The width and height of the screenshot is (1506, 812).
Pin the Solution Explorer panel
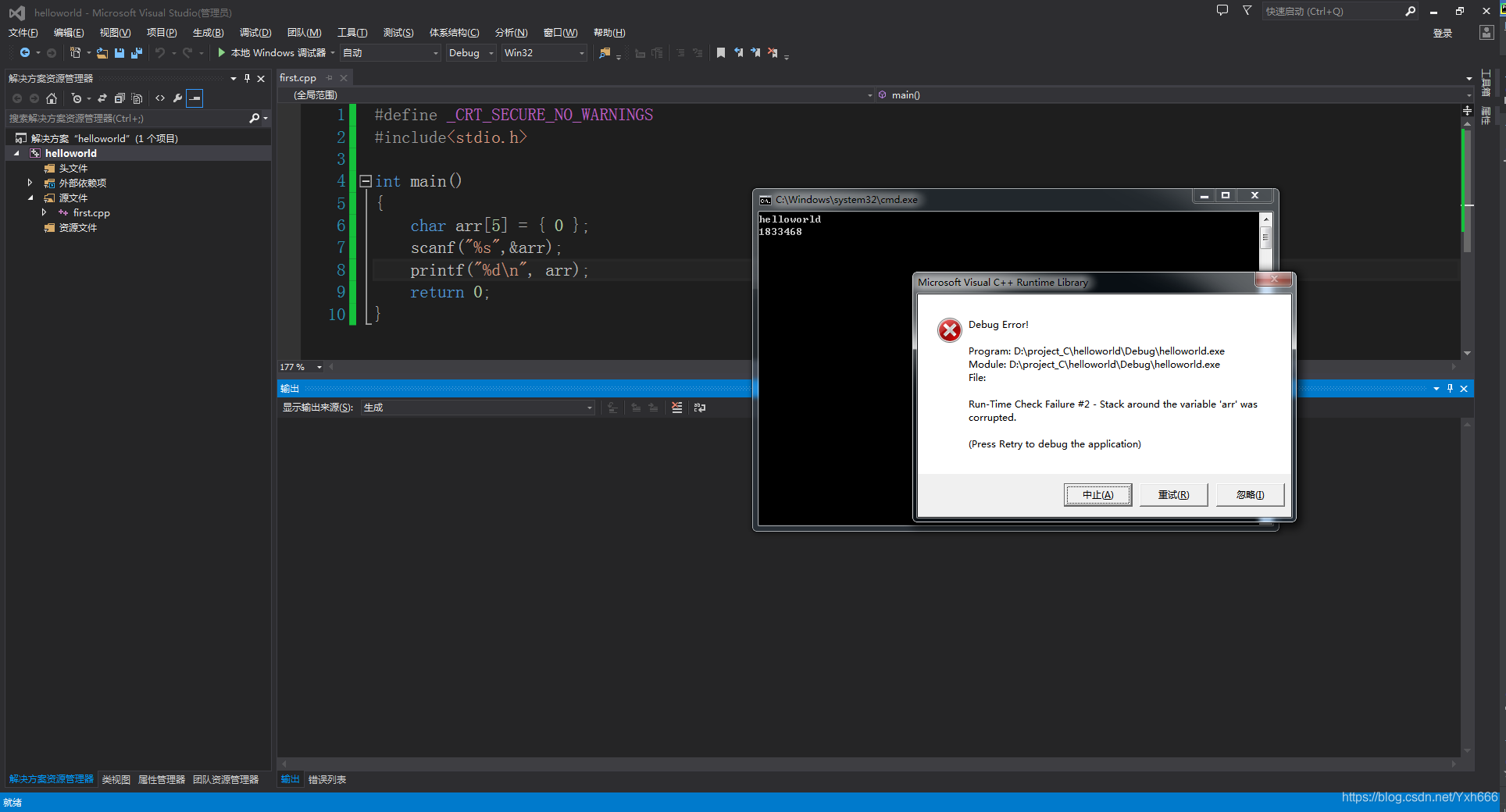[248, 78]
